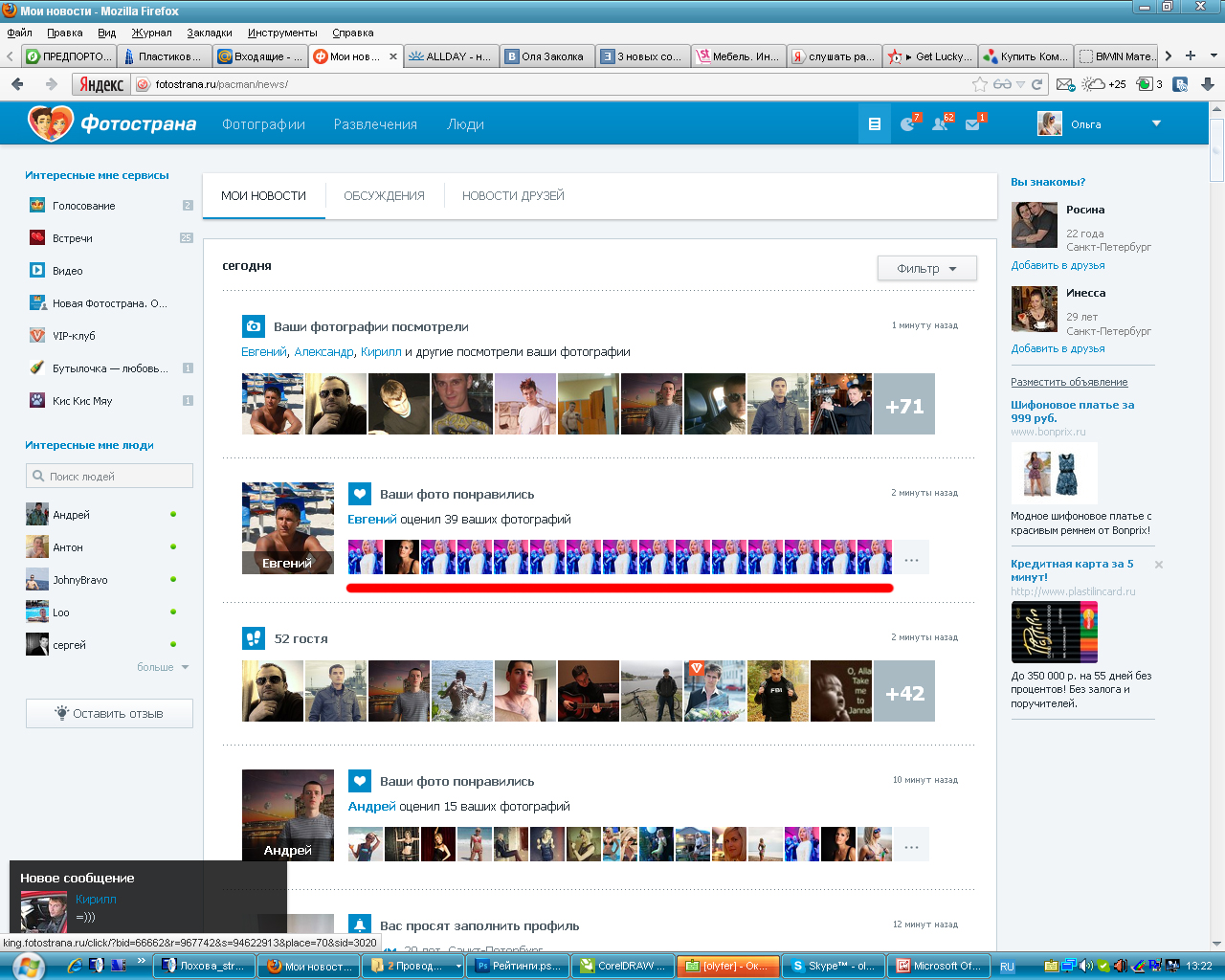
Task: Click the Кис Кис Мяу paw icon
Action: coord(37,400)
